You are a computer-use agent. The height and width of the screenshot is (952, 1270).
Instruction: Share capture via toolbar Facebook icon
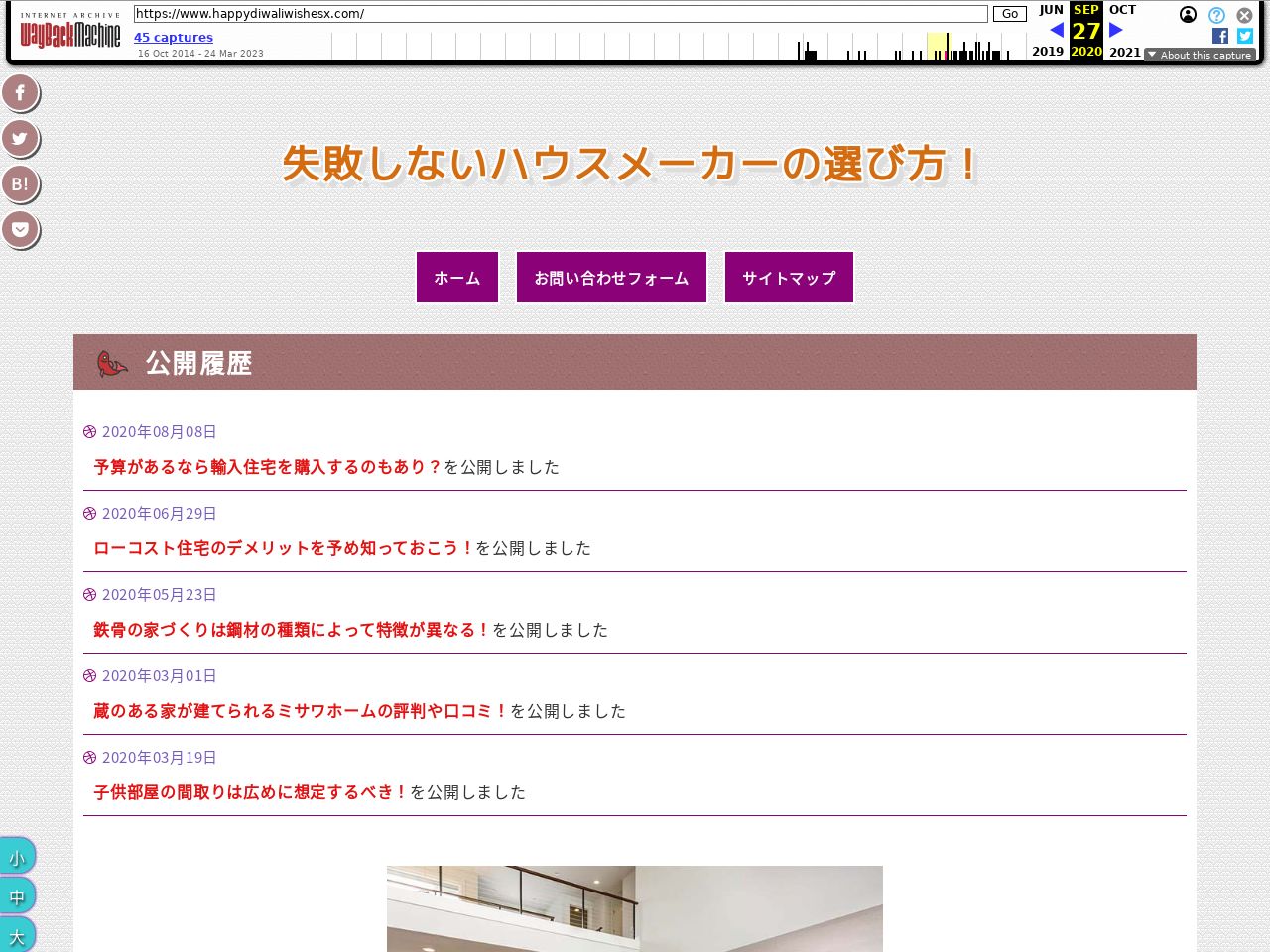(1220, 36)
